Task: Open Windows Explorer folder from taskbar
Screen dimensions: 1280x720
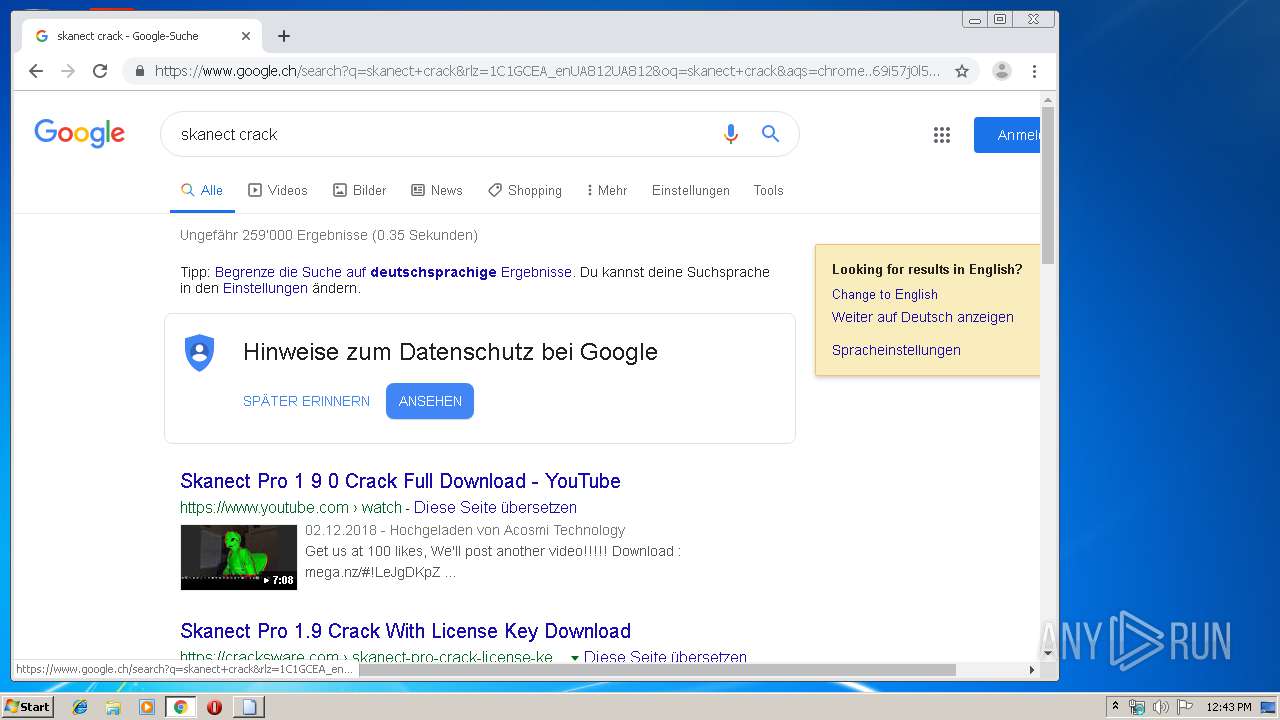Action: click(113, 707)
